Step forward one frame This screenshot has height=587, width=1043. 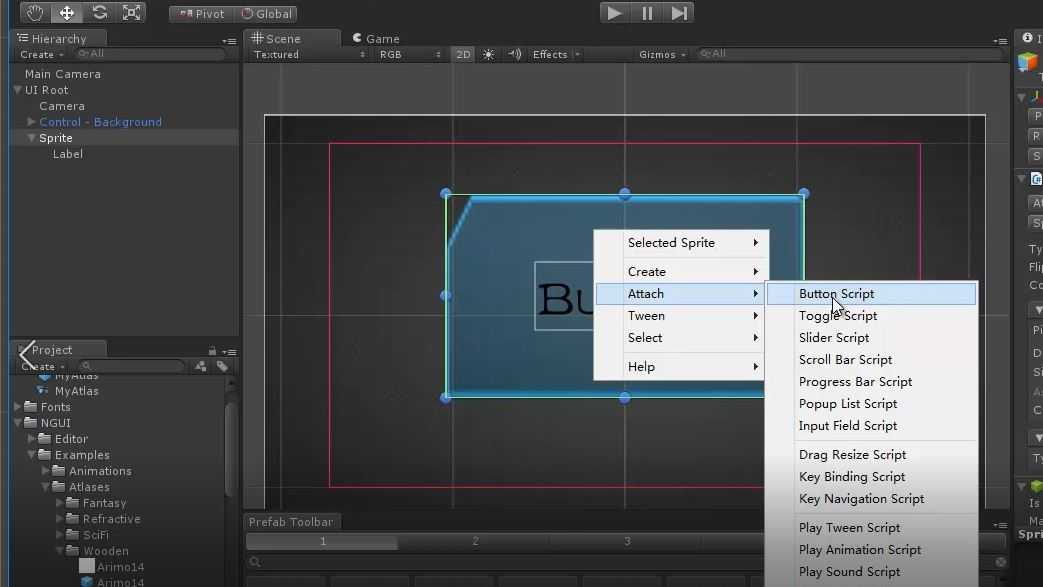(x=678, y=13)
